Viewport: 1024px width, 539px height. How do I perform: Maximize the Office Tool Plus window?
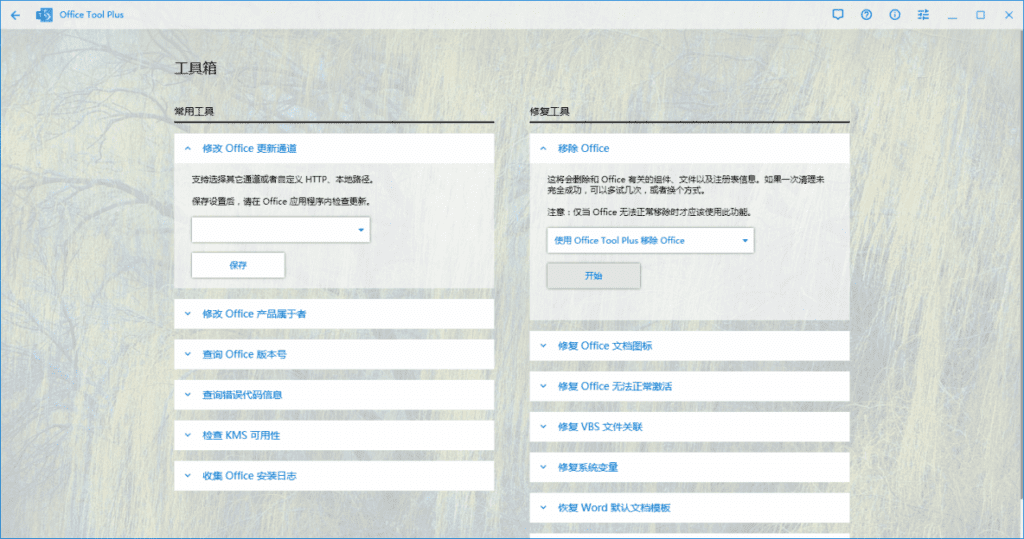tap(980, 15)
